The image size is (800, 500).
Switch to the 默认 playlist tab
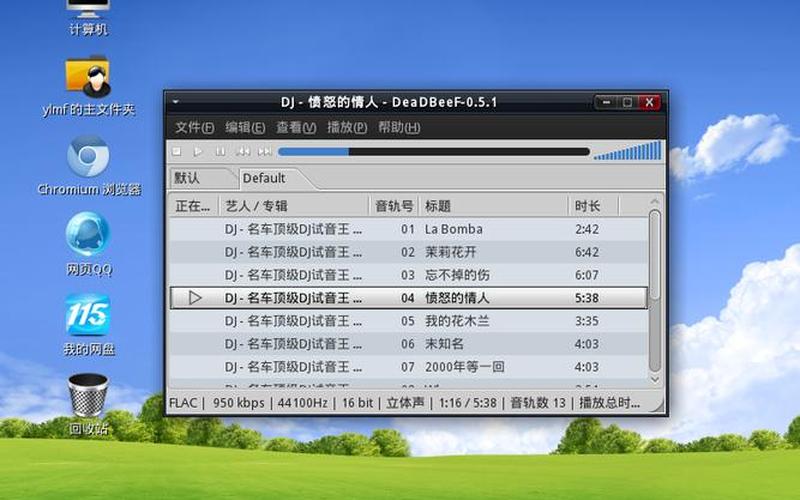203,178
